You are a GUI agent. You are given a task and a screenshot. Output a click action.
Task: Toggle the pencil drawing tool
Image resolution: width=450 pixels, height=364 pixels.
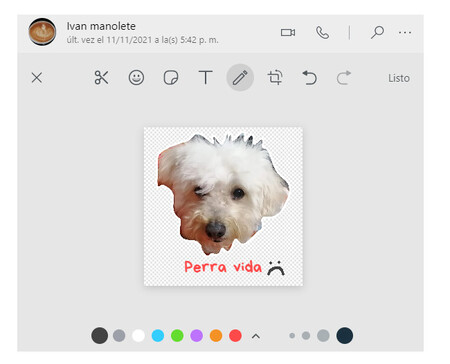240,78
